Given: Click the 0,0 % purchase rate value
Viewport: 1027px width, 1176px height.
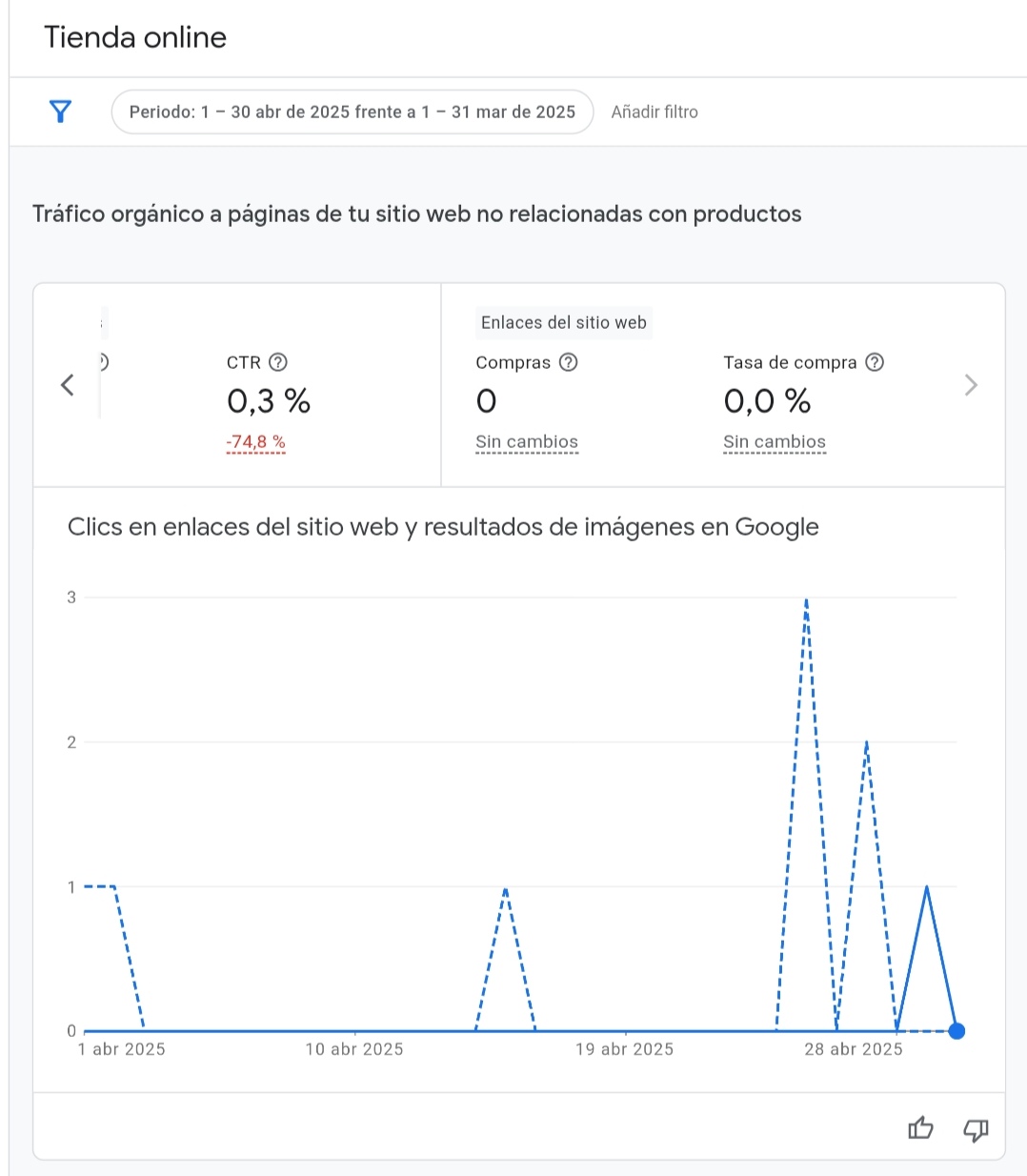Looking at the screenshot, I should (767, 401).
